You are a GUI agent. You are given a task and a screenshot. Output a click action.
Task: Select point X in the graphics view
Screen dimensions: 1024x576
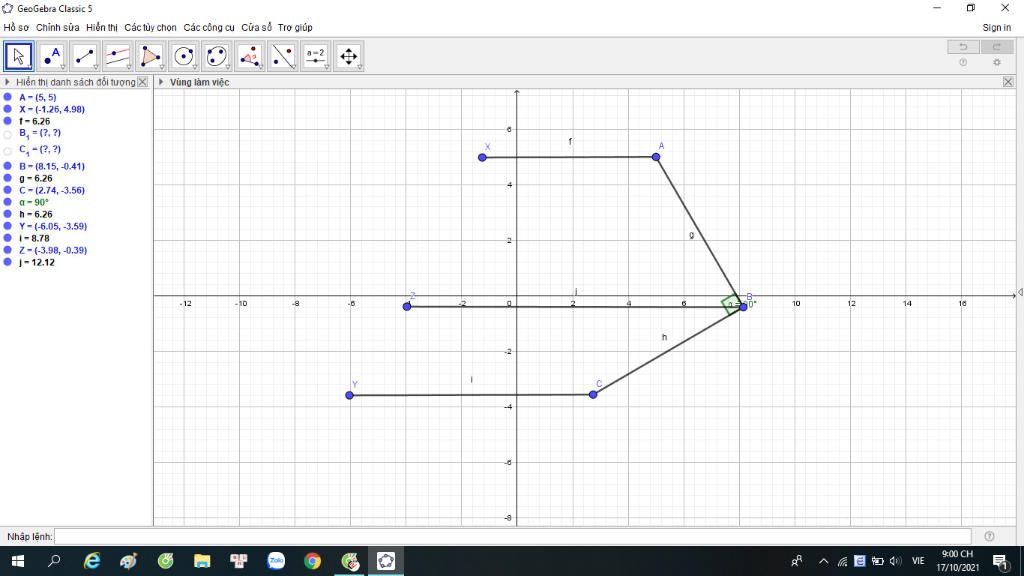click(482, 157)
